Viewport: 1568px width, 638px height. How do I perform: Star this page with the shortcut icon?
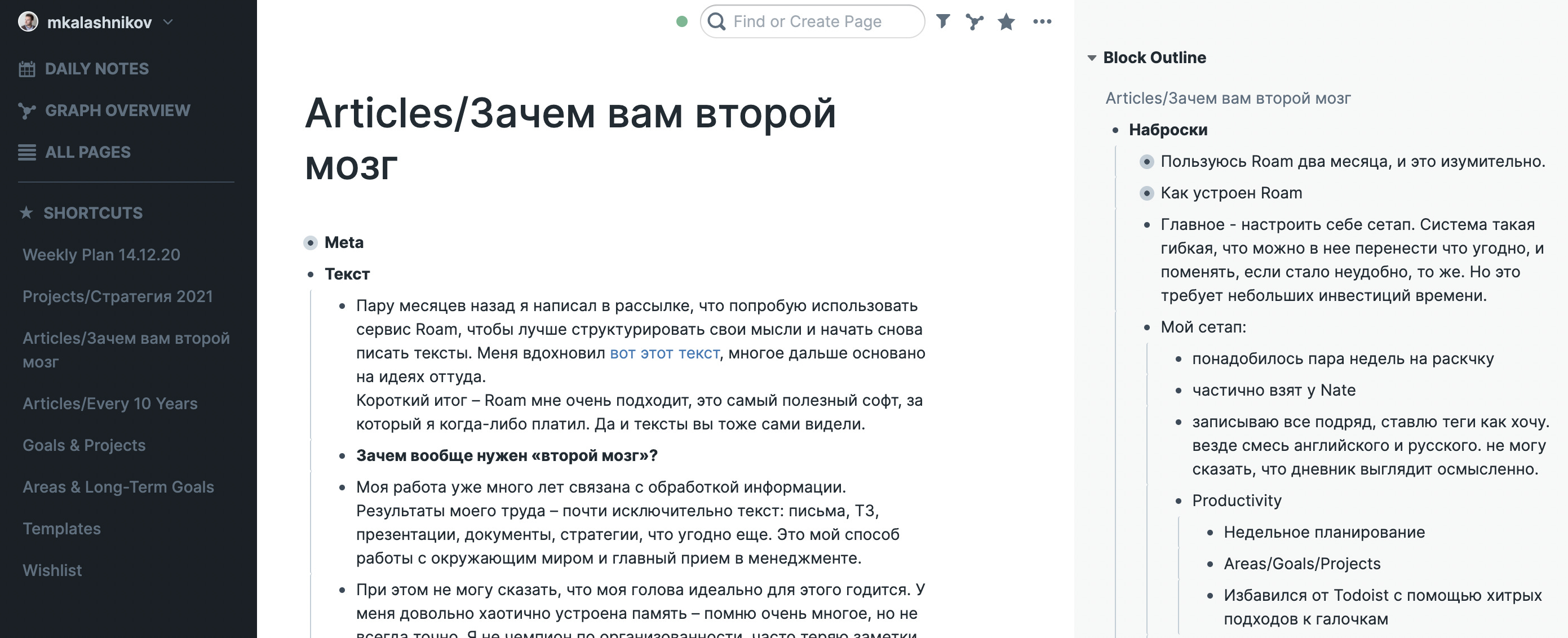pos(1006,22)
